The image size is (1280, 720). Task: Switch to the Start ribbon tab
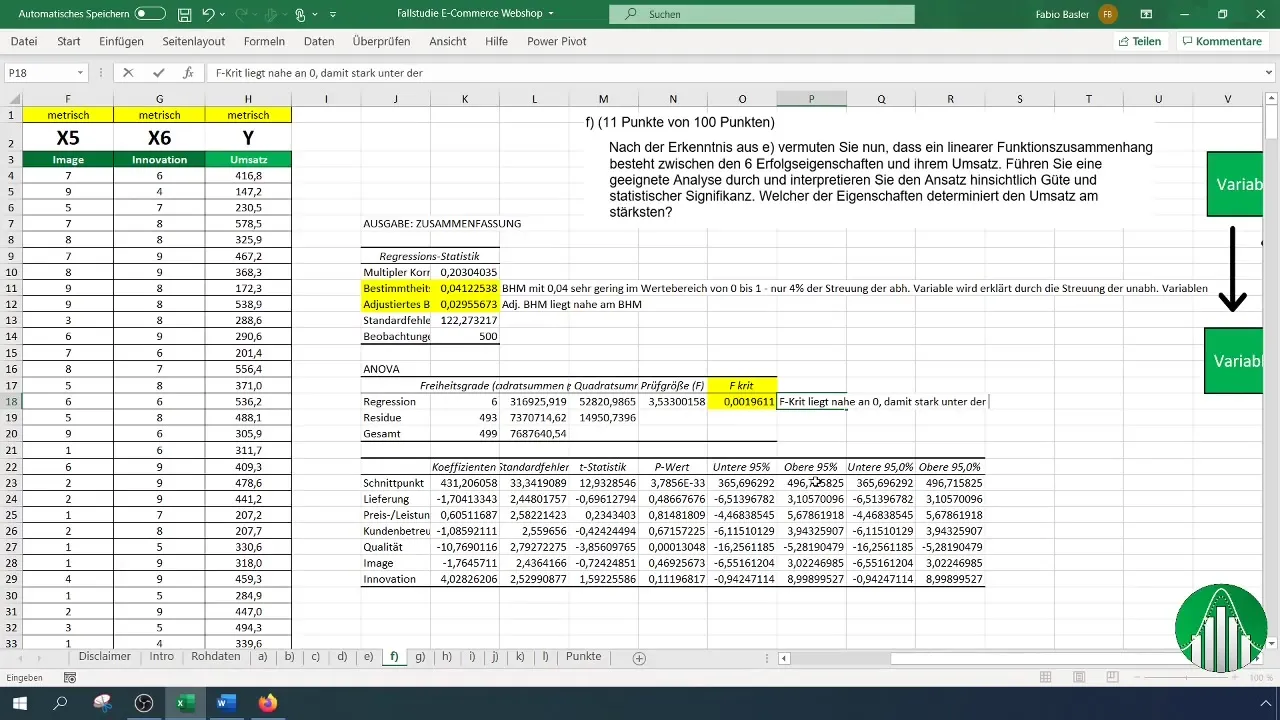(x=69, y=41)
